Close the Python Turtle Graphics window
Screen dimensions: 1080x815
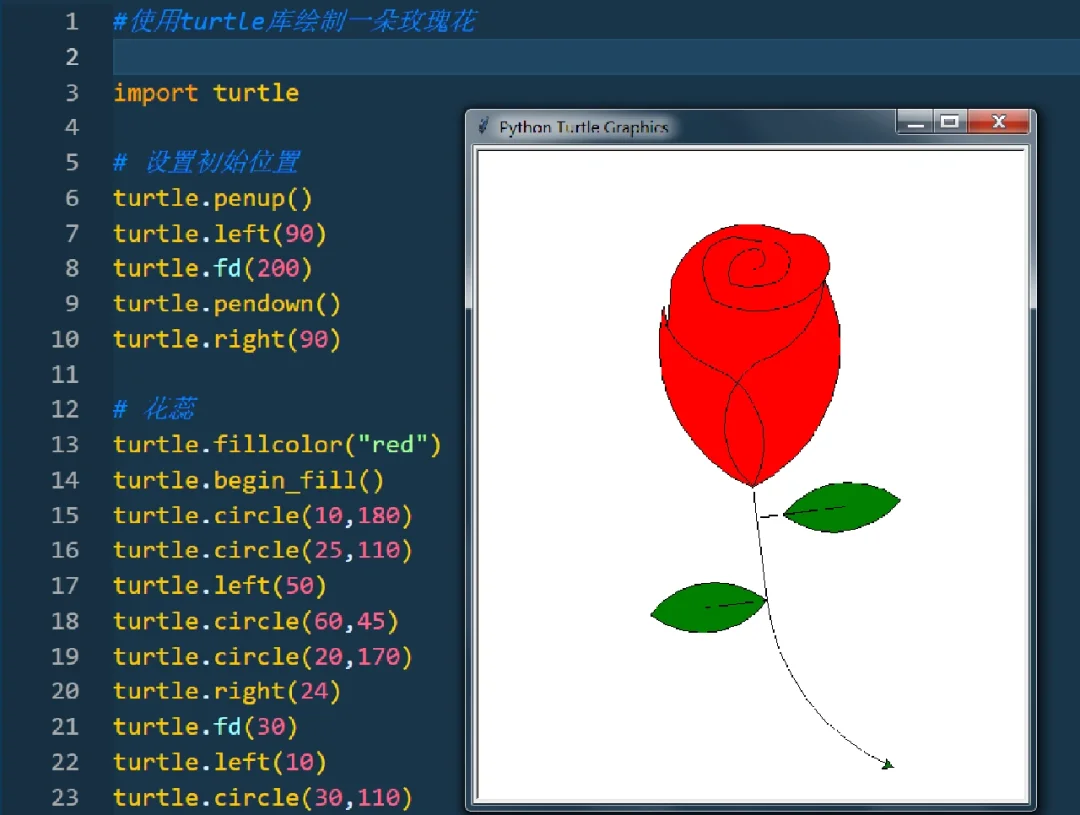tap(999, 121)
